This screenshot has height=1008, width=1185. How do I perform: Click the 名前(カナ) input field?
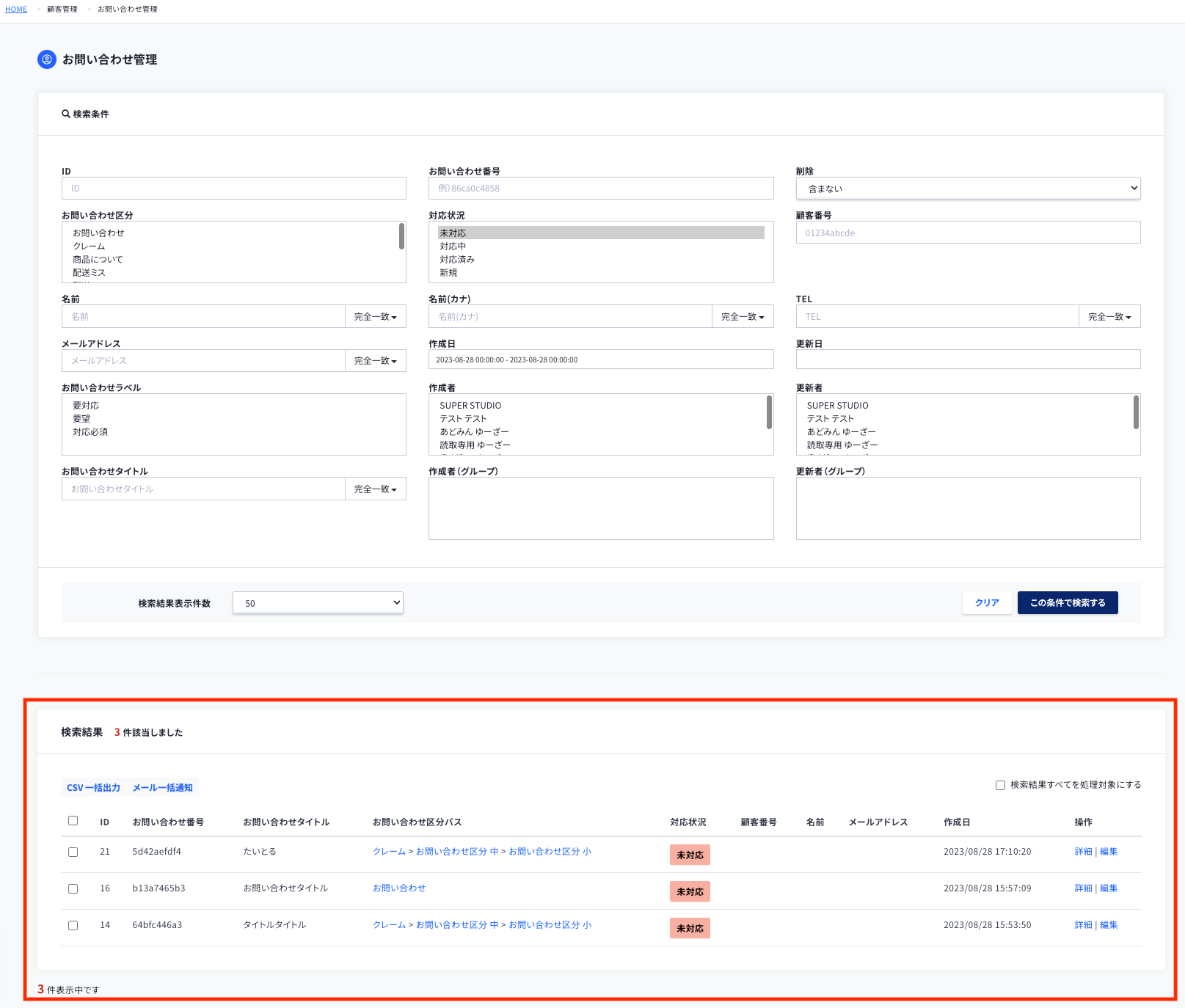(570, 316)
